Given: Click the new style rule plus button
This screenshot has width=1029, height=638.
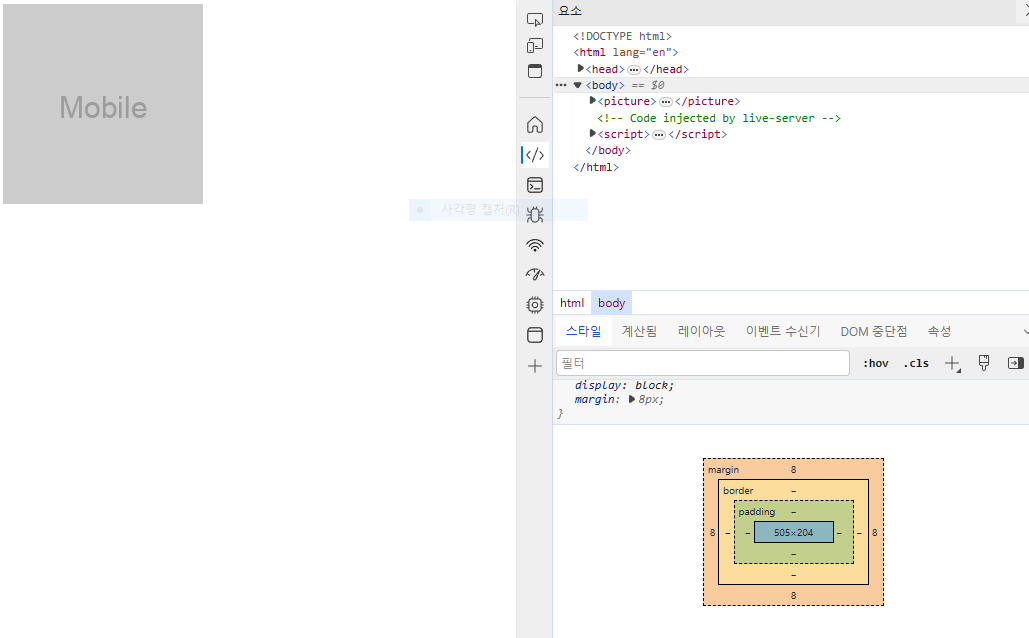Looking at the screenshot, I should (952, 363).
